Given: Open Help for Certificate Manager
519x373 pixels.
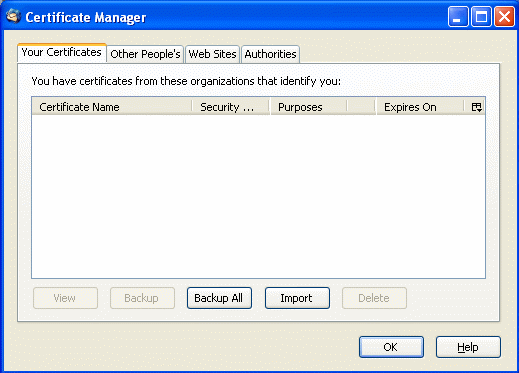Looking at the screenshot, I should pyautogui.click(x=468, y=347).
